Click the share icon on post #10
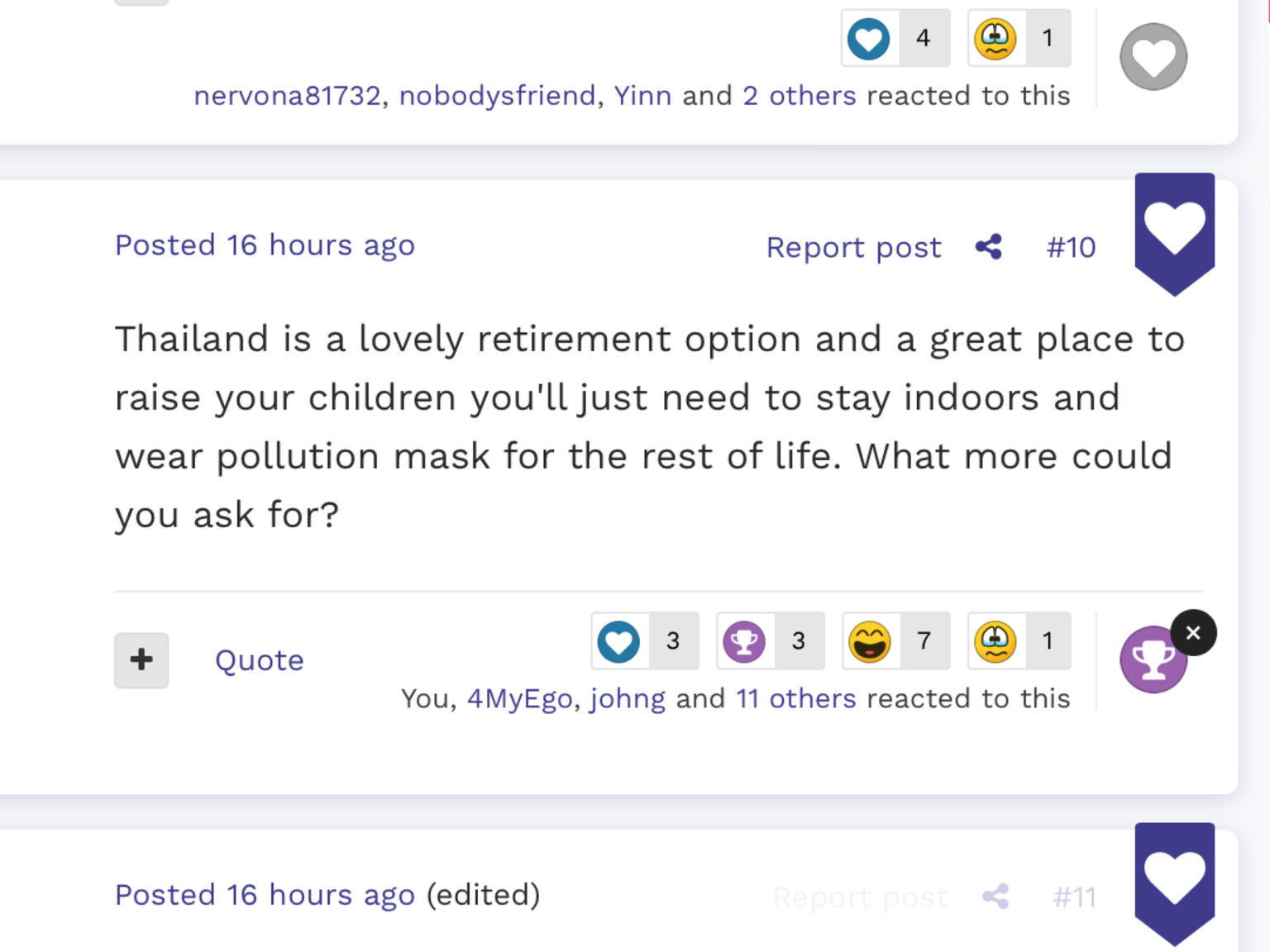The height and width of the screenshot is (952, 1270). point(989,246)
